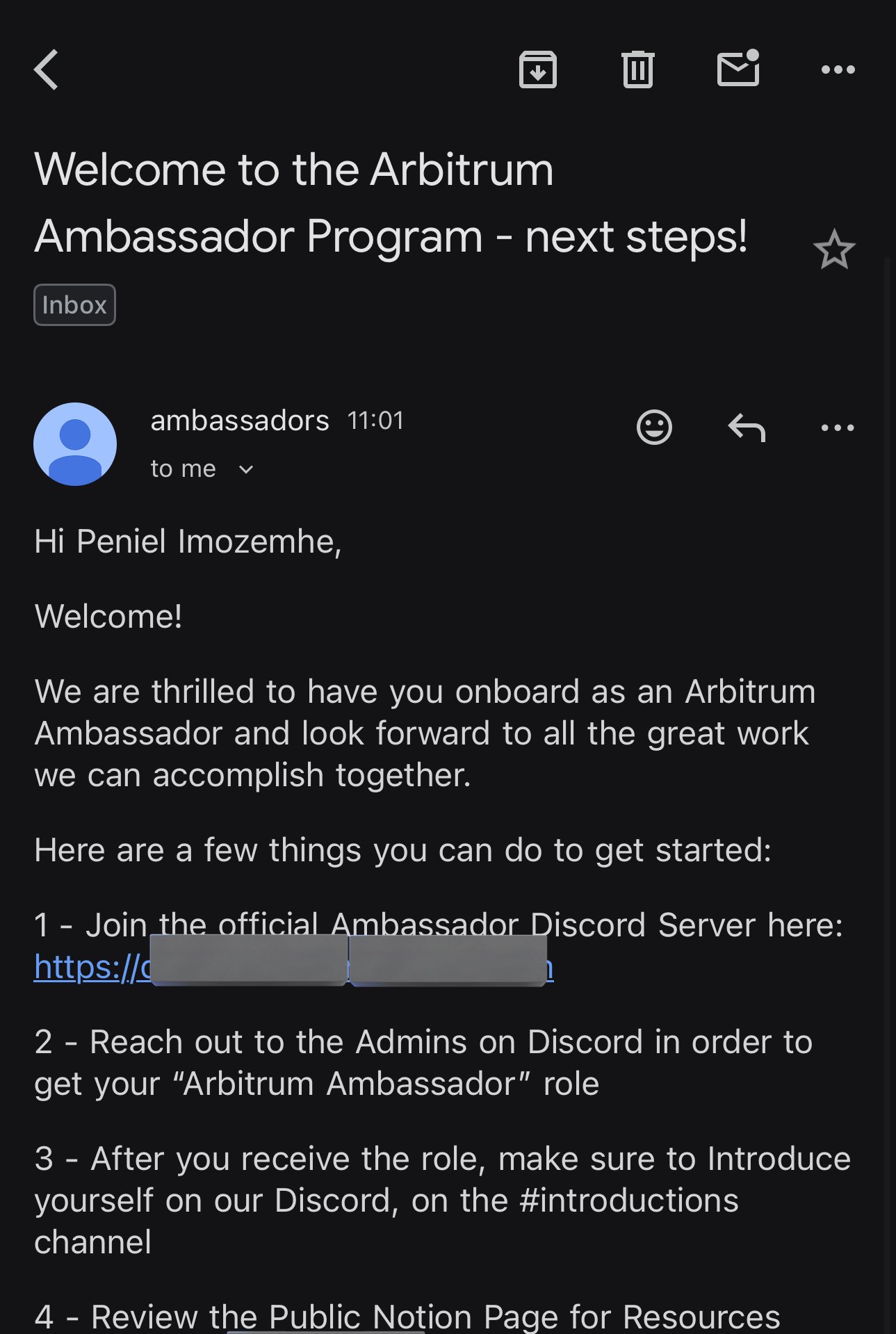Screen dimensions: 896x1334
Task: Go back using the back arrow
Action: click(47, 70)
